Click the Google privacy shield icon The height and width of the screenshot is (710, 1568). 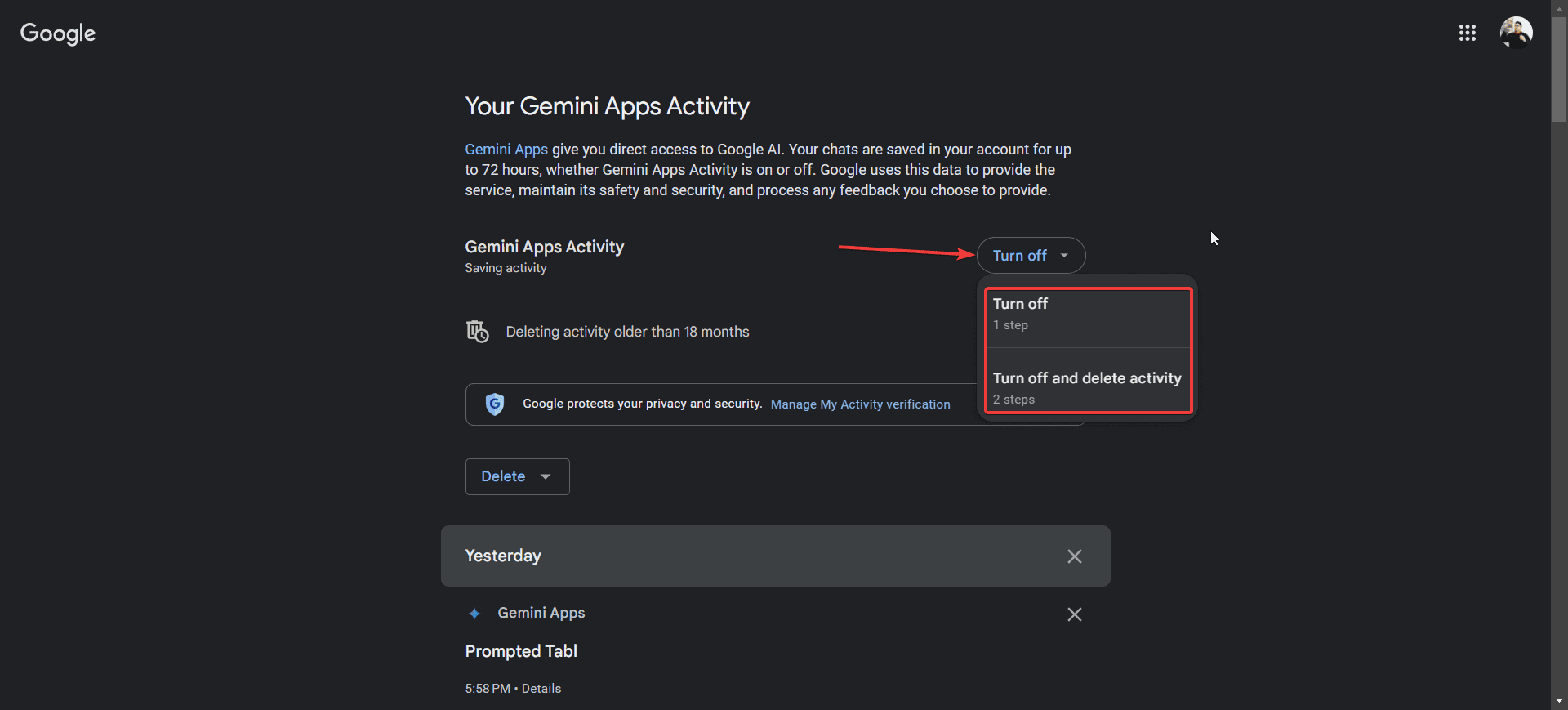pyautogui.click(x=495, y=404)
